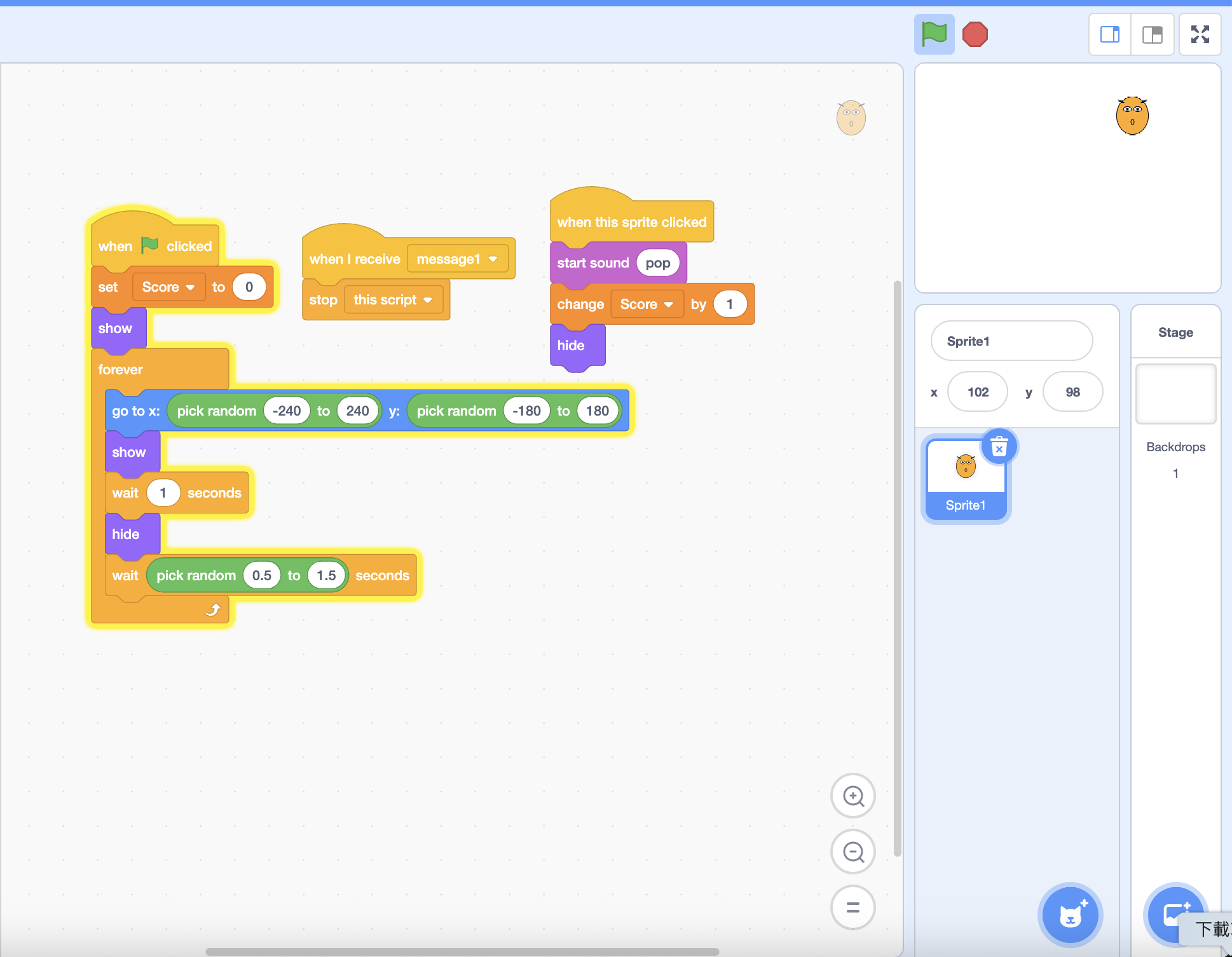Screen dimensions: 1232x957
Task: Click the x coordinate field showing 102
Action: 977,391
